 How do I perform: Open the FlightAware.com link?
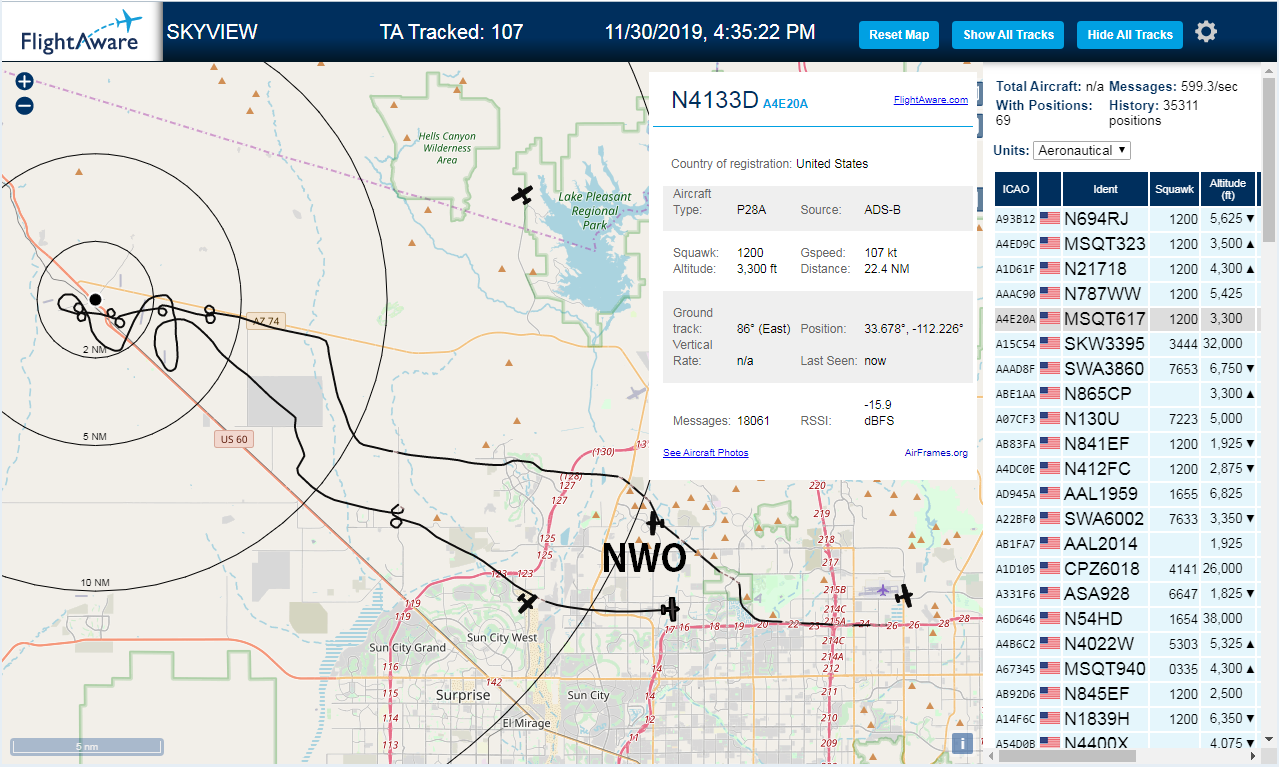point(930,100)
